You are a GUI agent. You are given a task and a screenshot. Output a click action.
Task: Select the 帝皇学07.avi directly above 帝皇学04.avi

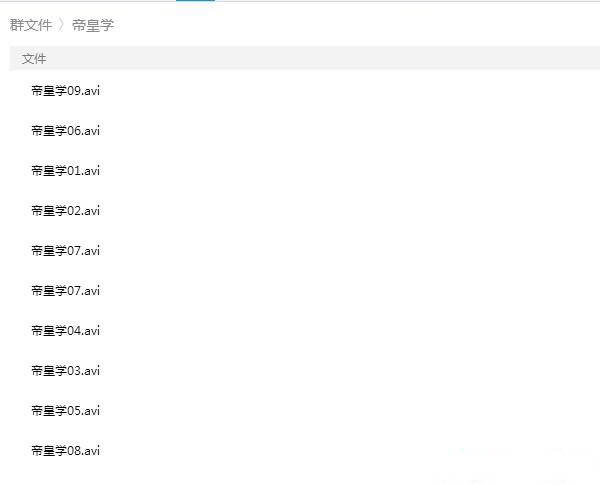(x=65, y=291)
